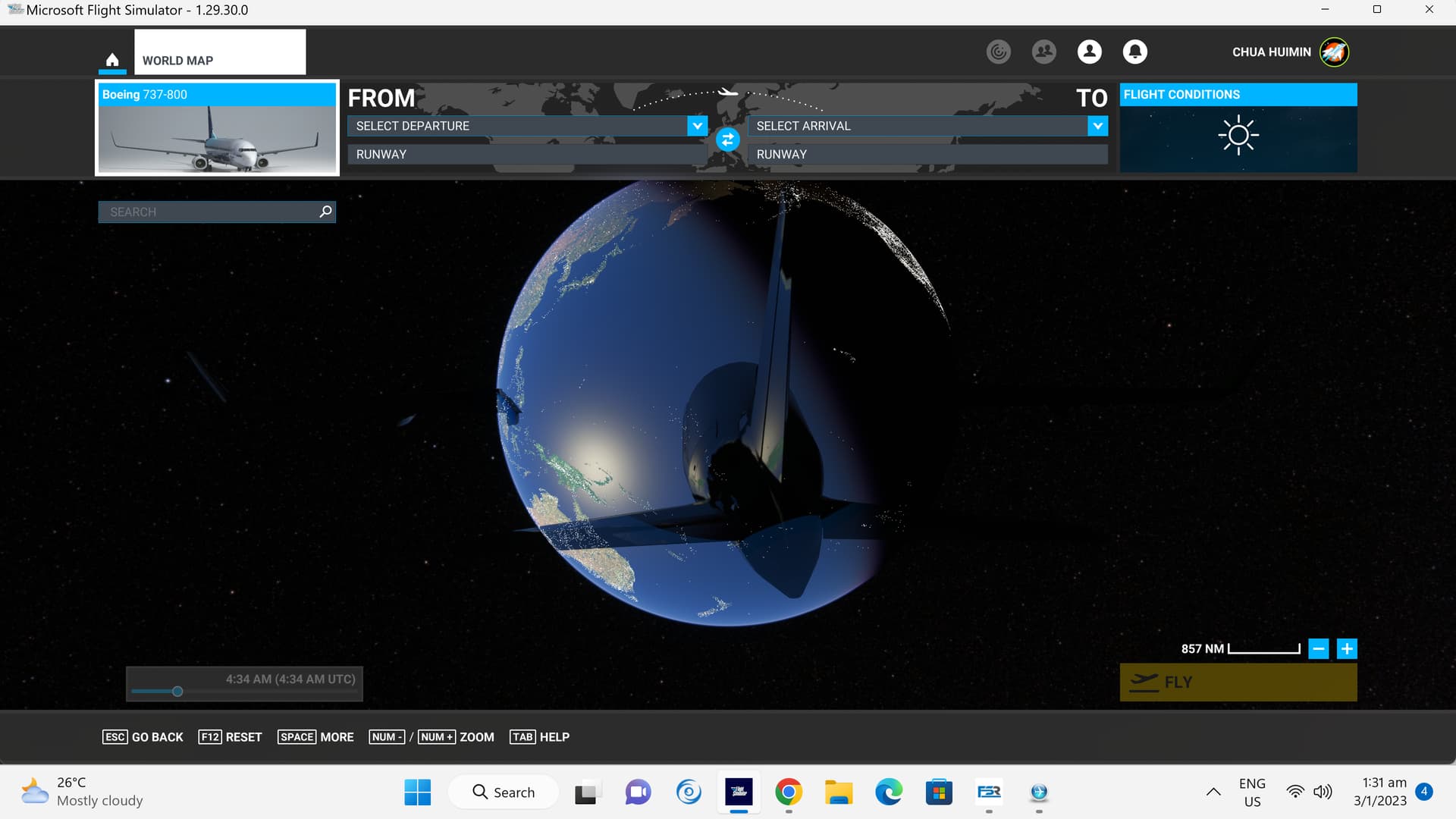Screen dimensions: 1456x819
Task: Expand the Select Departure dropdown
Action: pyautogui.click(x=697, y=126)
